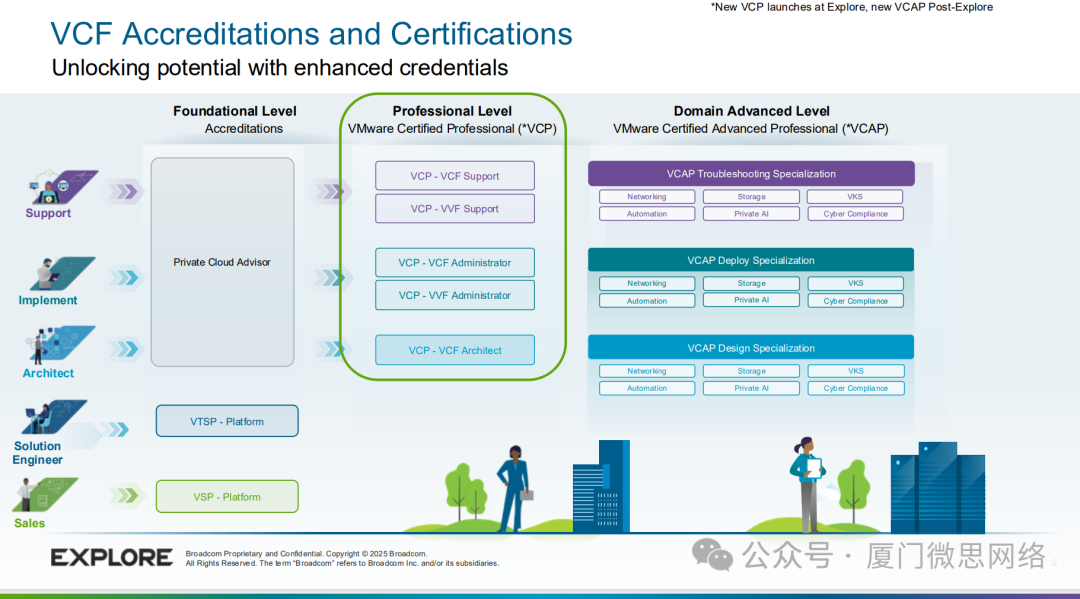Click the "Support" role label
This screenshot has width=1080, height=599.
48,213
